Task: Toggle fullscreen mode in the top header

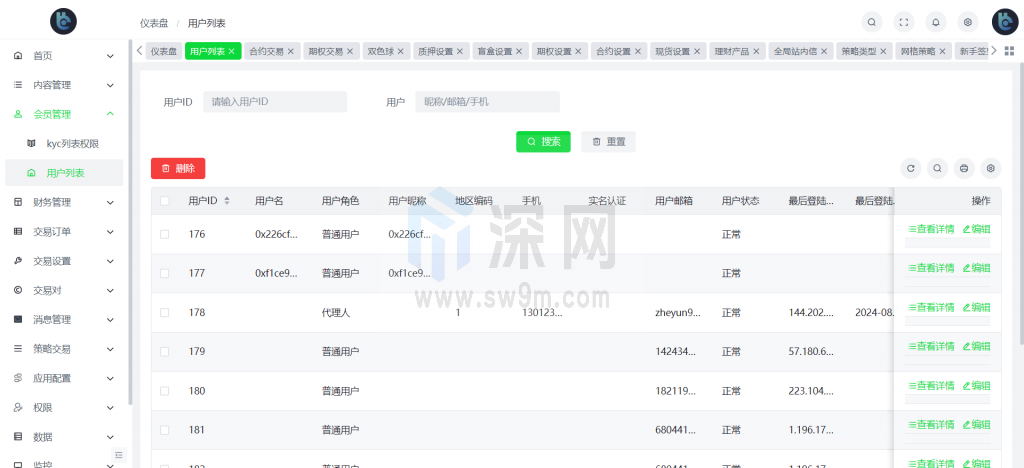Action: 904,21
